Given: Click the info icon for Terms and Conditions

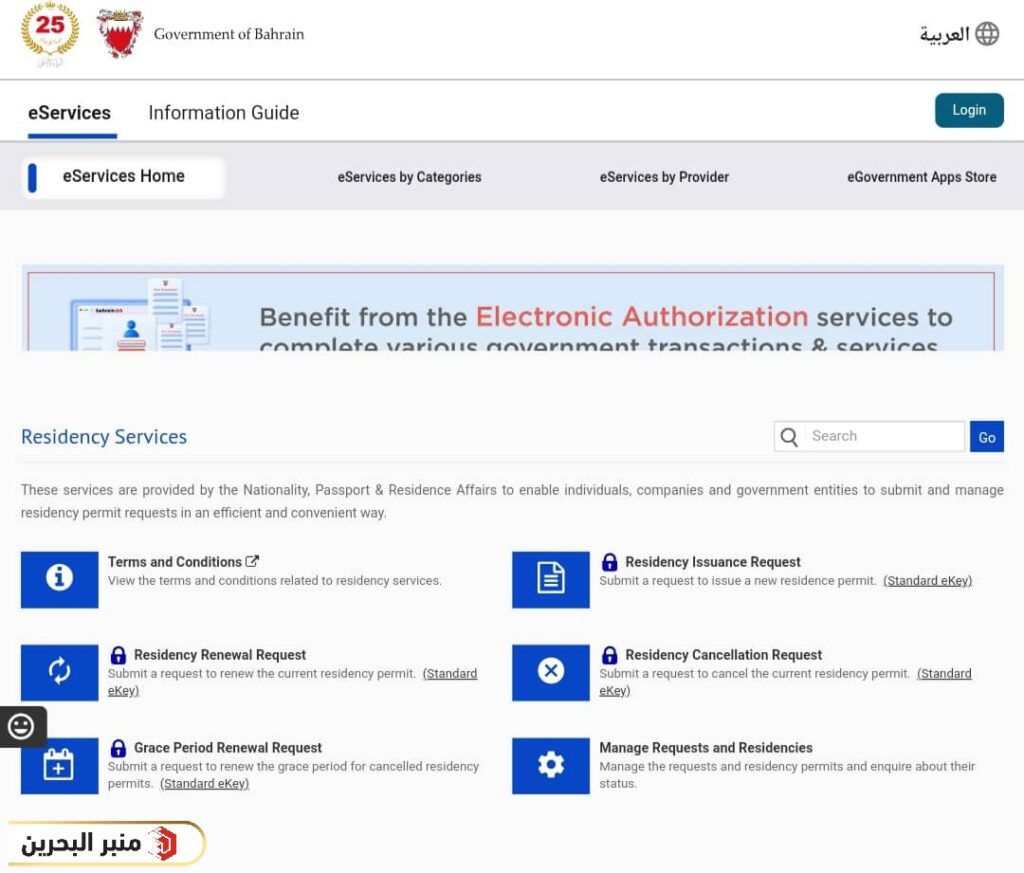Looking at the screenshot, I should [59, 580].
